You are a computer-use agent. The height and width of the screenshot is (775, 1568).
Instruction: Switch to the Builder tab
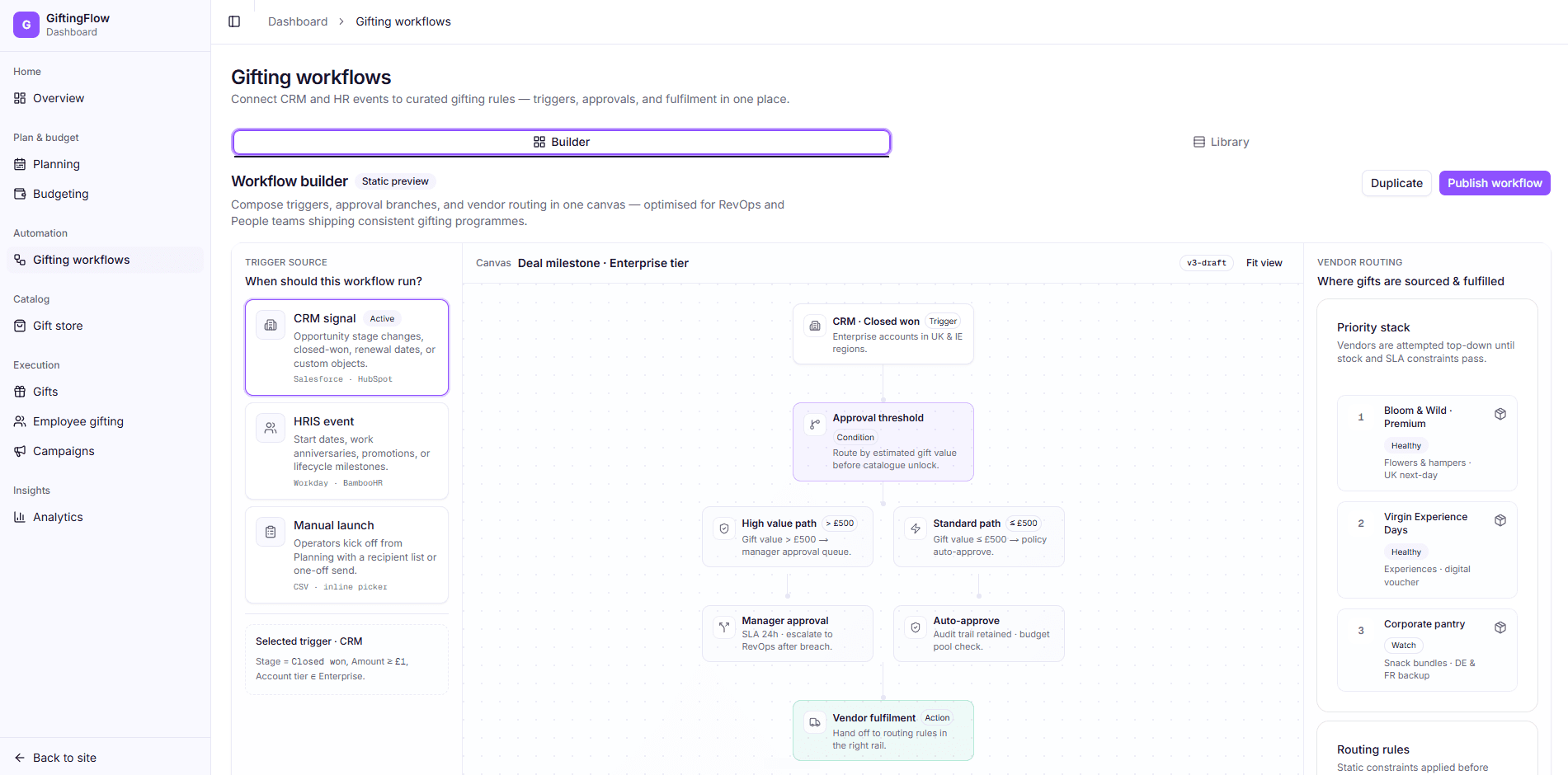[561, 142]
